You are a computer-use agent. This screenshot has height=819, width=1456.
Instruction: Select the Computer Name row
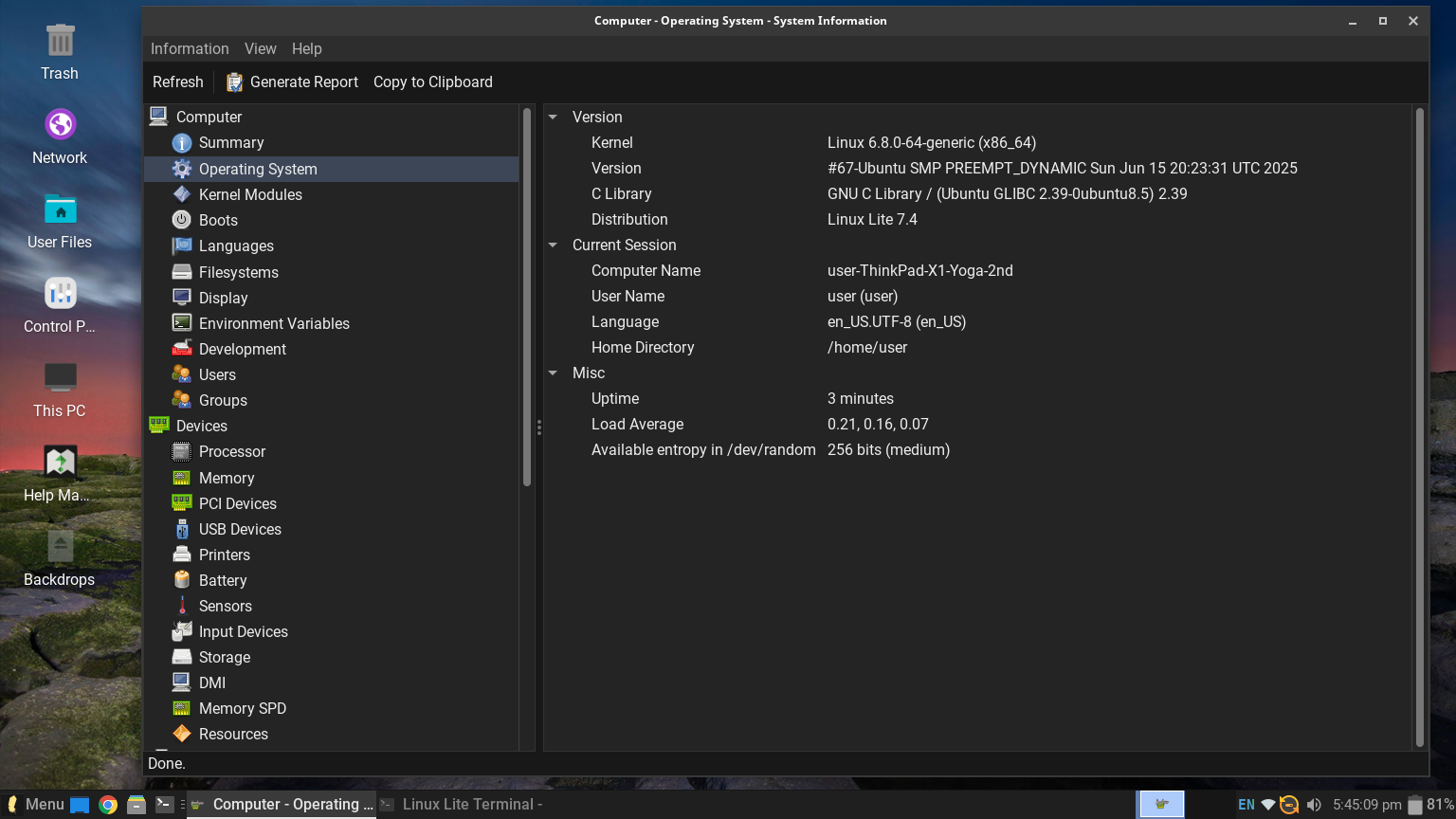point(976,271)
